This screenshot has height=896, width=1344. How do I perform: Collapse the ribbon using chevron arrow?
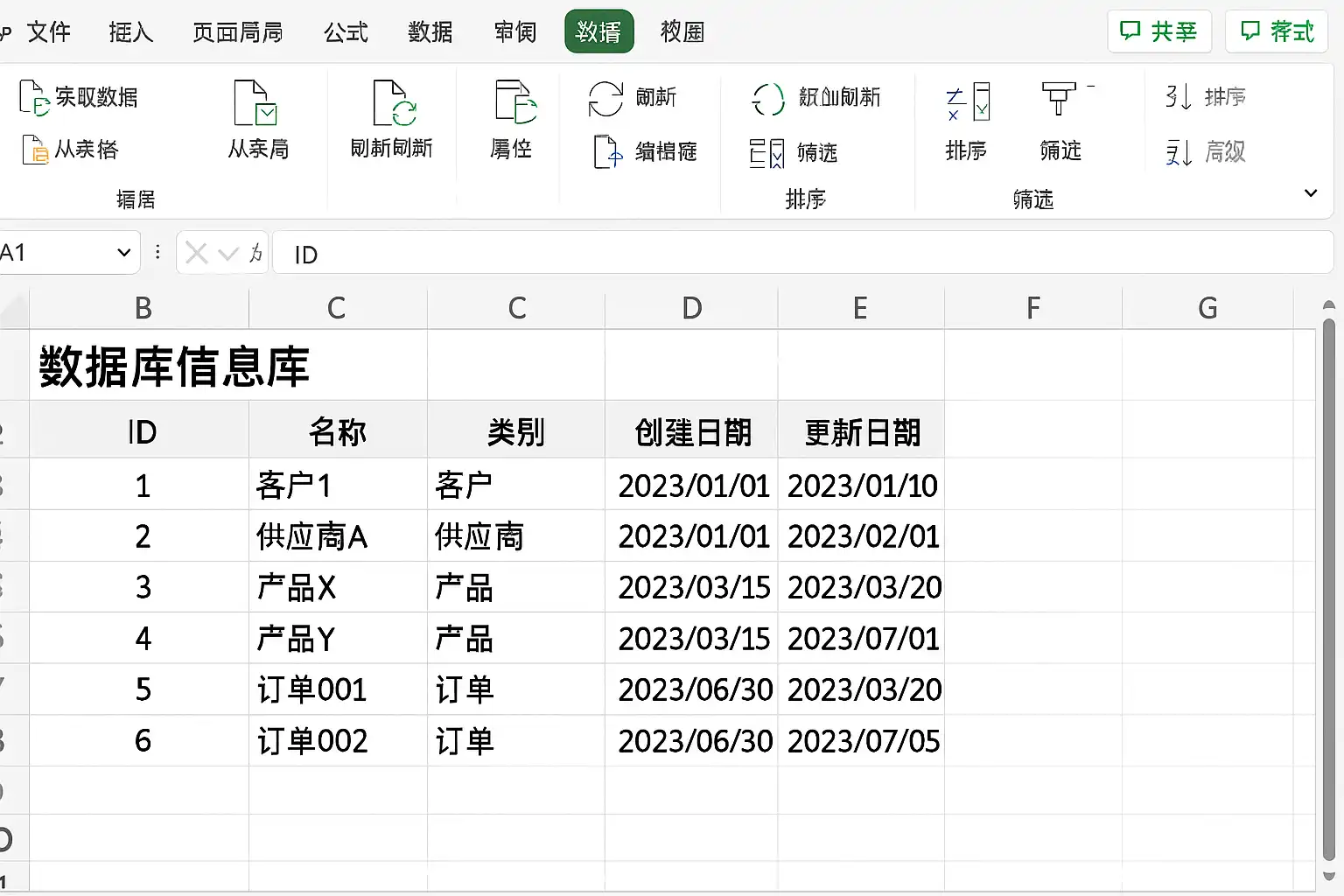[1311, 193]
